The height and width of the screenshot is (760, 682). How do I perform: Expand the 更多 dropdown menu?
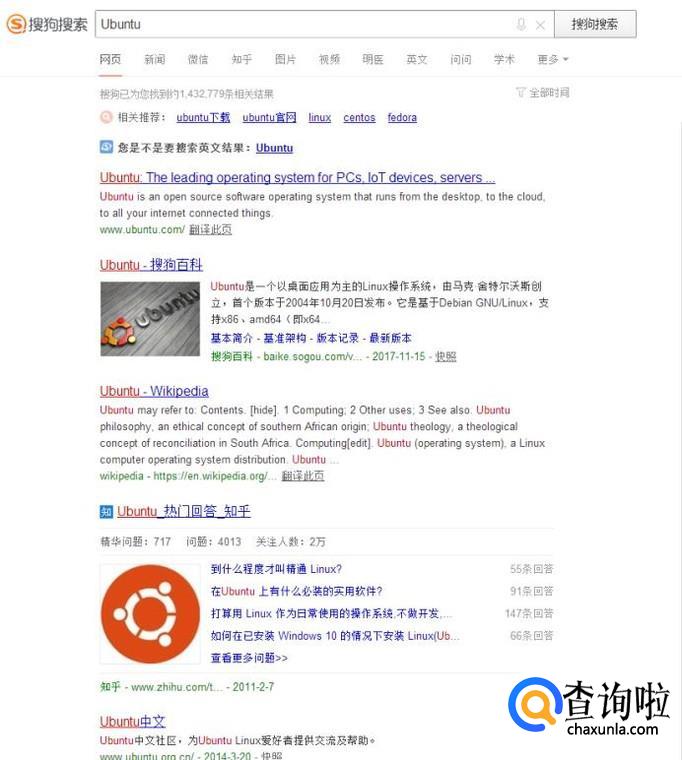point(553,59)
